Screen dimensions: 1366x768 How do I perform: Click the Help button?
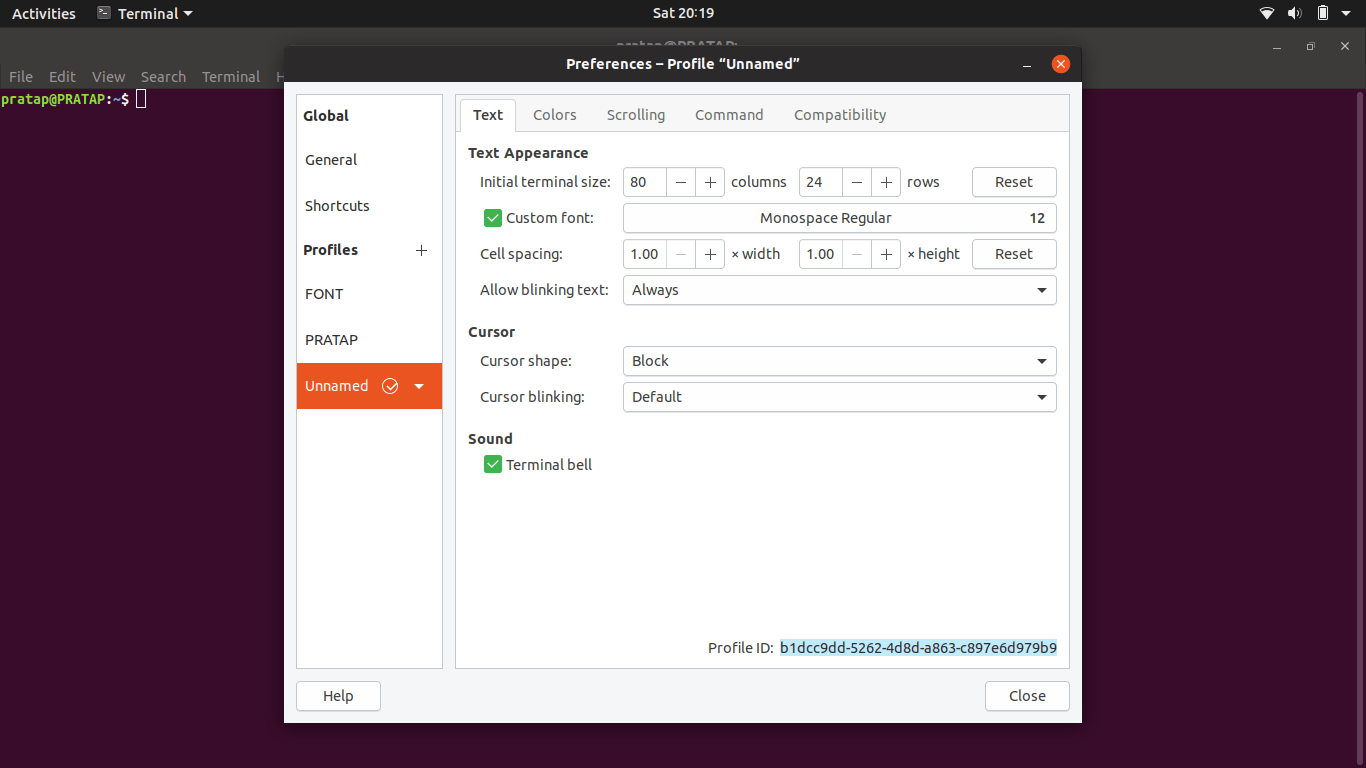tap(337, 695)
